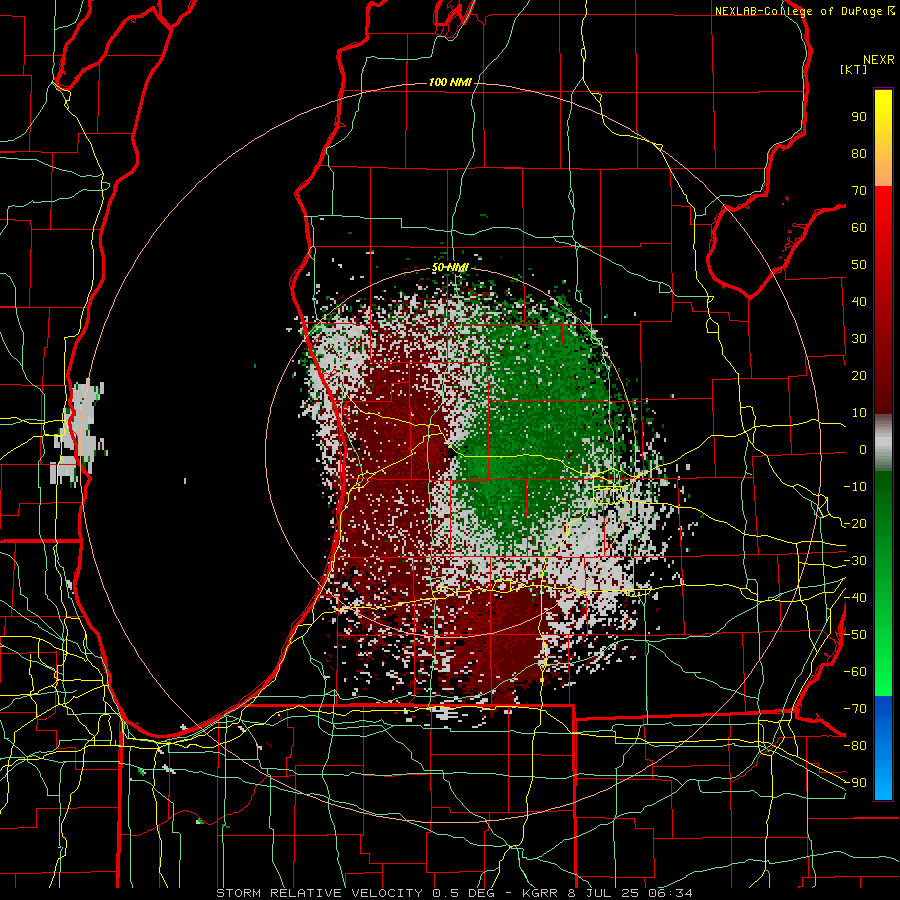Screen dimensions: 900x900
Task: Click the positive 10 scale value
Action: (859, 413)
